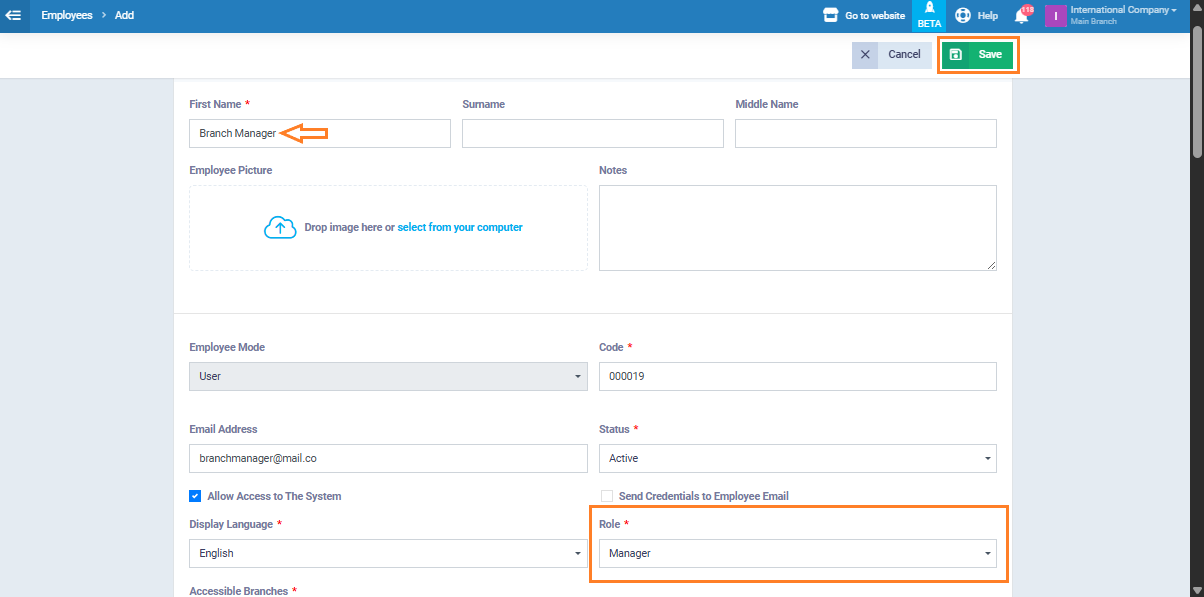Click the cloud upload icon
The image size is (1204, 597).
click(x=280, y=228)
